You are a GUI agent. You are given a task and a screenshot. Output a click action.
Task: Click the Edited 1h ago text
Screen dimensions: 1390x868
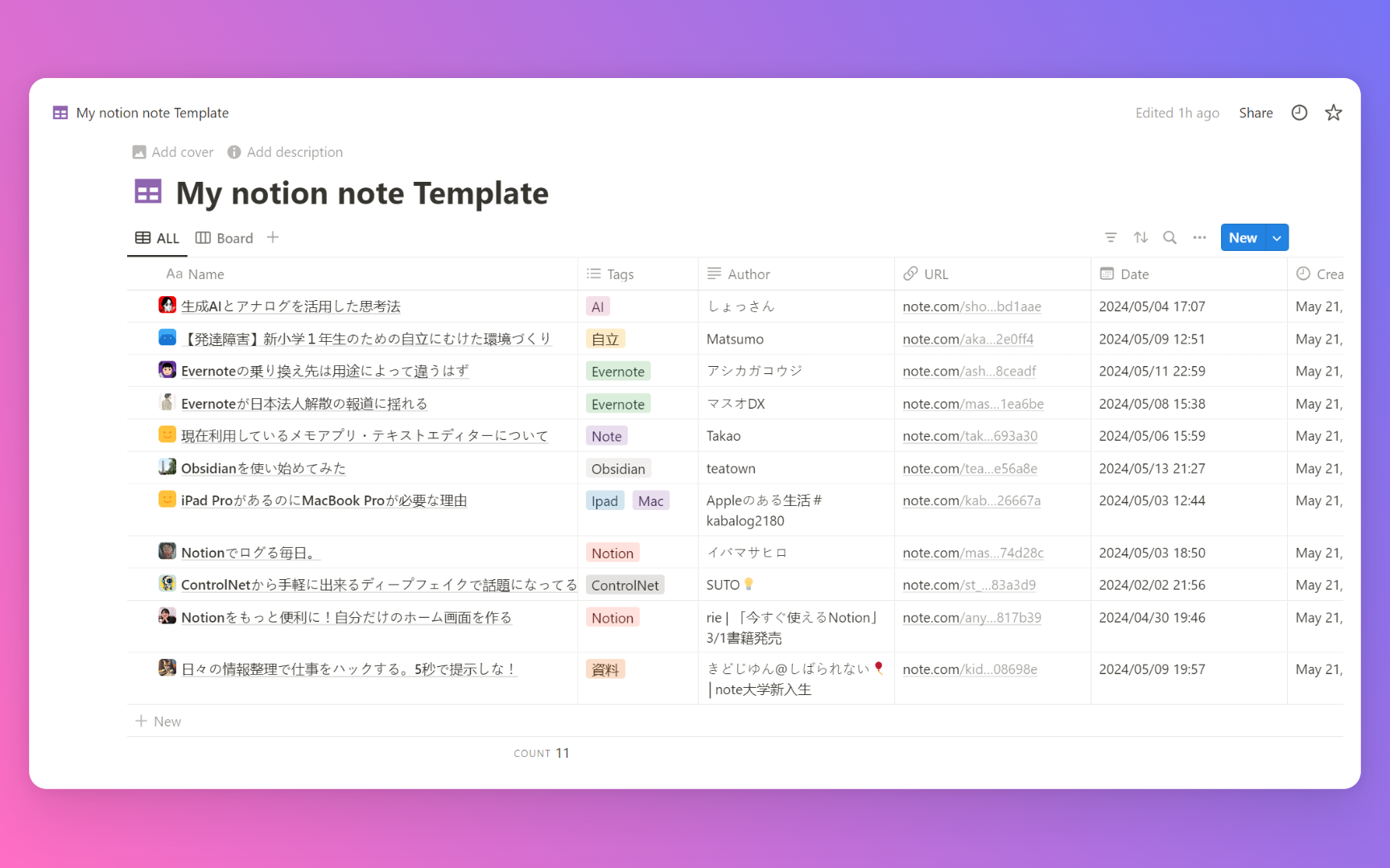click(1177, 113)
